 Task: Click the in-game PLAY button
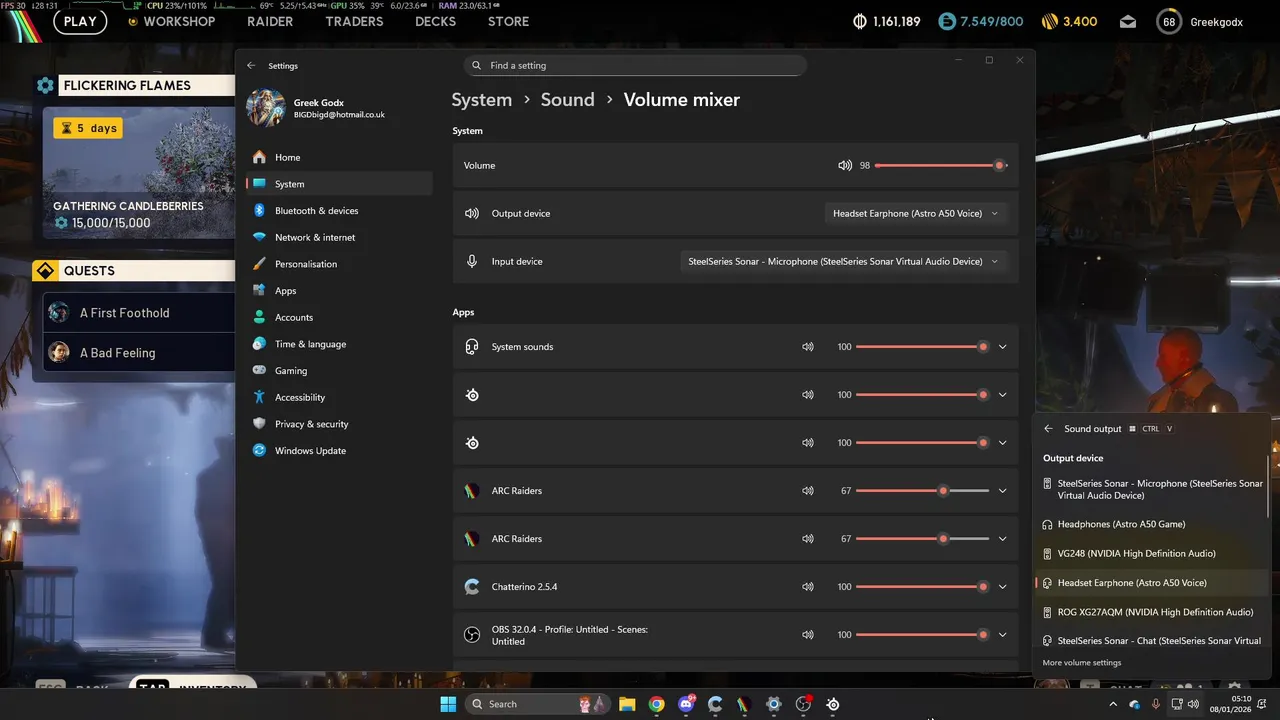click(x=80, y=22)
